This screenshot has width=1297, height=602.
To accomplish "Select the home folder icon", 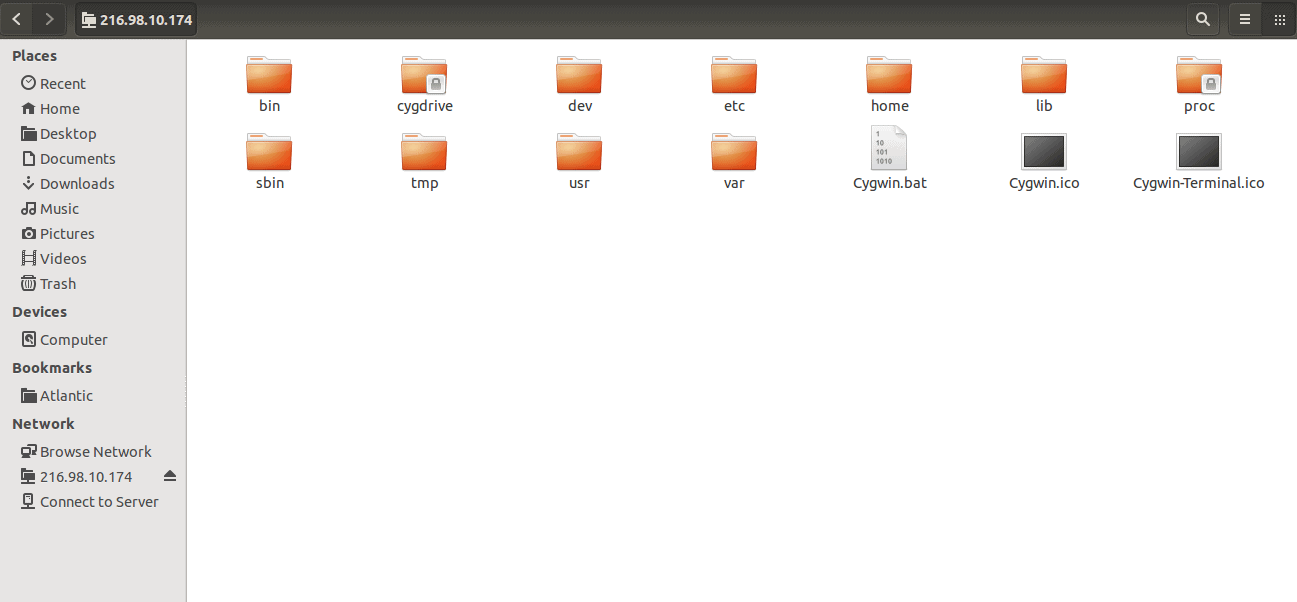I will tap(889, 75).
